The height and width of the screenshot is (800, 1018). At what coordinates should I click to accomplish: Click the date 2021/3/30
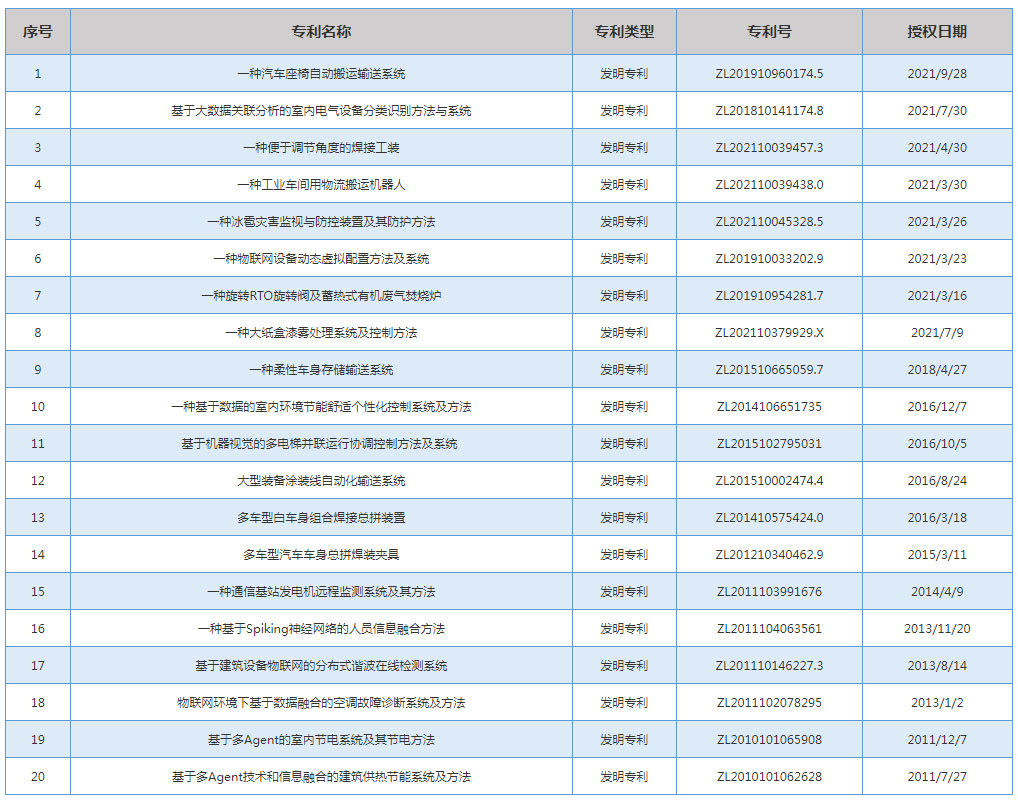tap(937, 185)
